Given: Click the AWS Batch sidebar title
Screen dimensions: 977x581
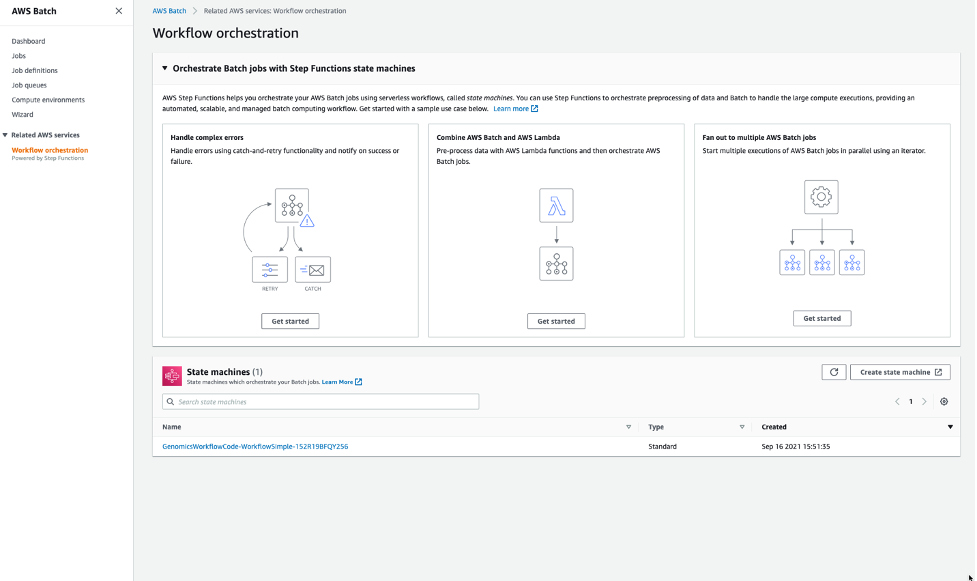Looking at the screenshot, I should (34, 11).
